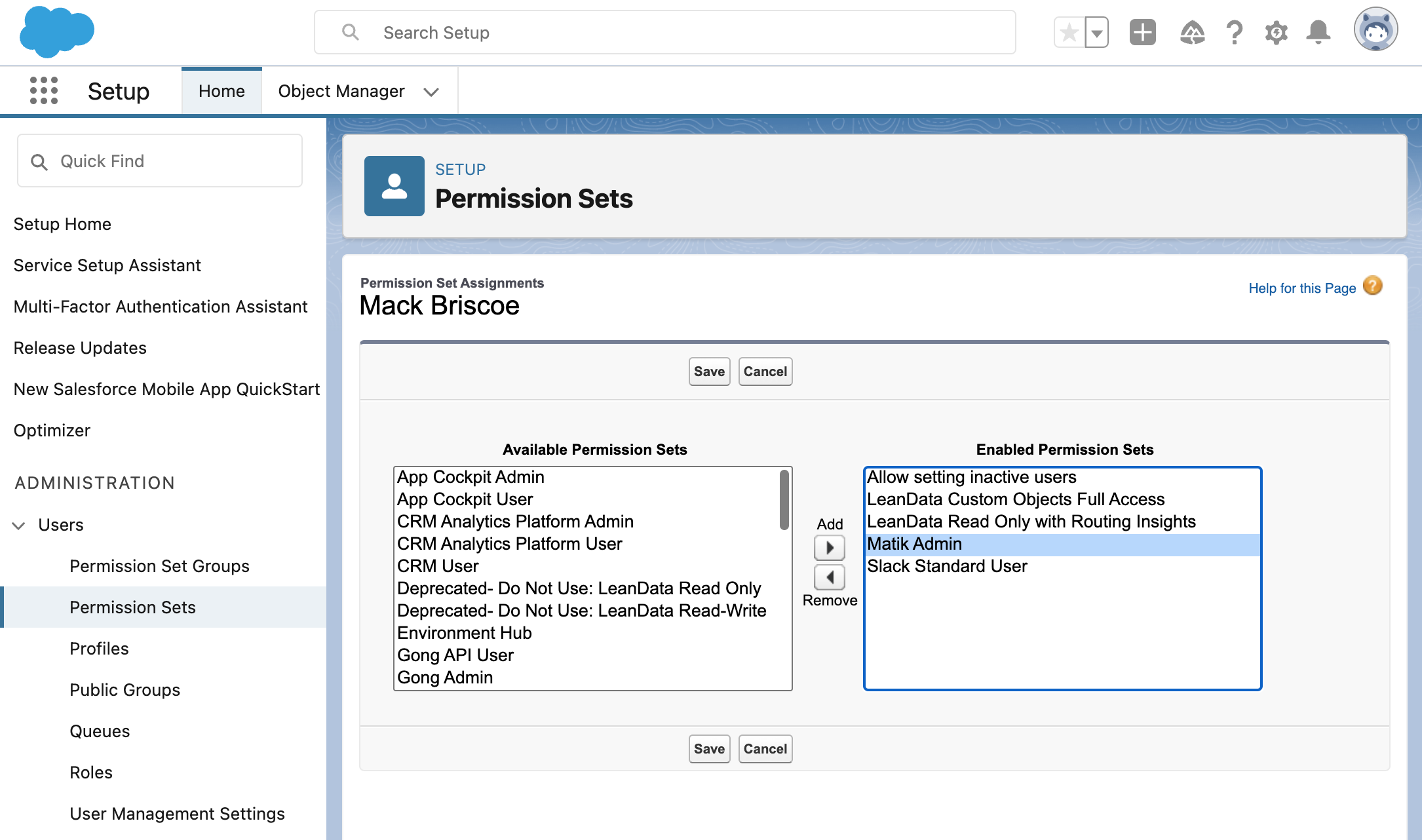Open the Trailhead guidance icon
Viewport: 1422px width, 840px height.
[x=1192, y=32]
